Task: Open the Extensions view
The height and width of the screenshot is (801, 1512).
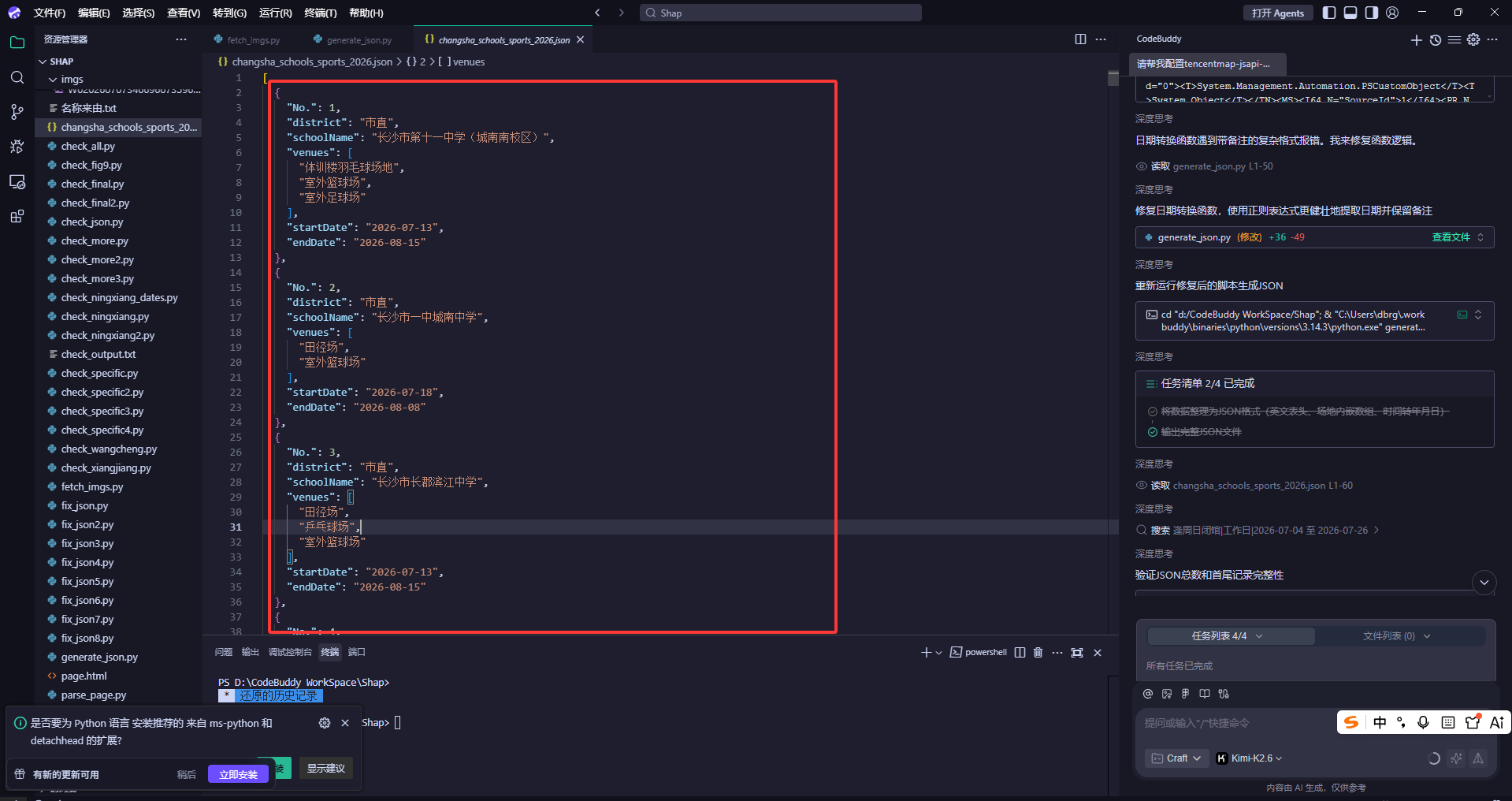Action: [x=17, y=217]
